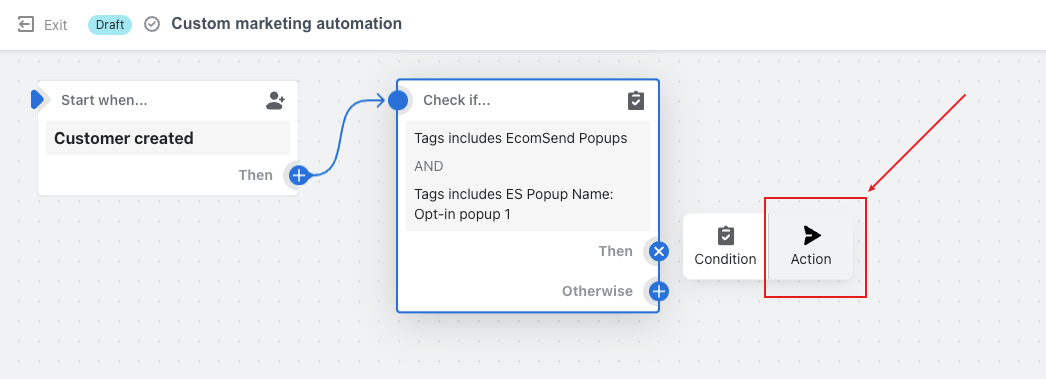The width and height of the screenshot is (1046, 379).
Task: Click the Draft status badge
Action: pyautogui.click(x=109, y=25)
